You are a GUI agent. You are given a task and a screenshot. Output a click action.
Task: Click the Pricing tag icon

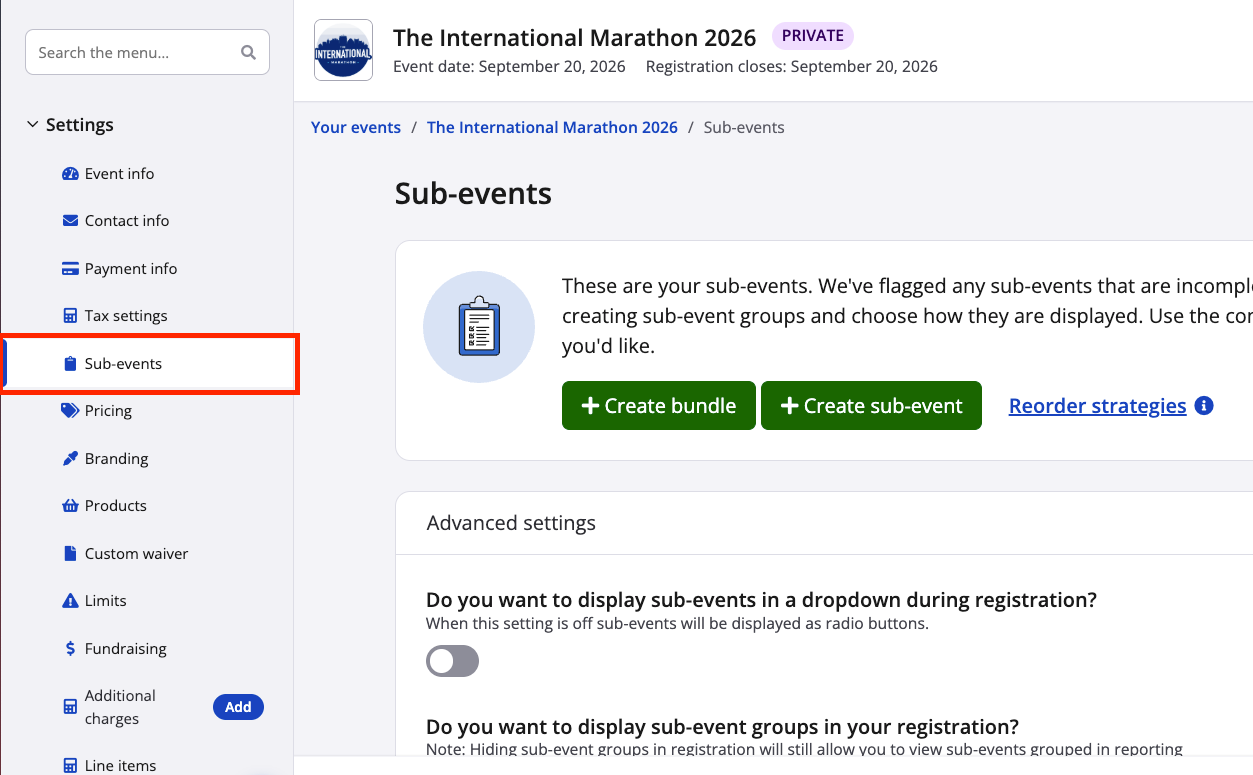(x=70, y=411)
